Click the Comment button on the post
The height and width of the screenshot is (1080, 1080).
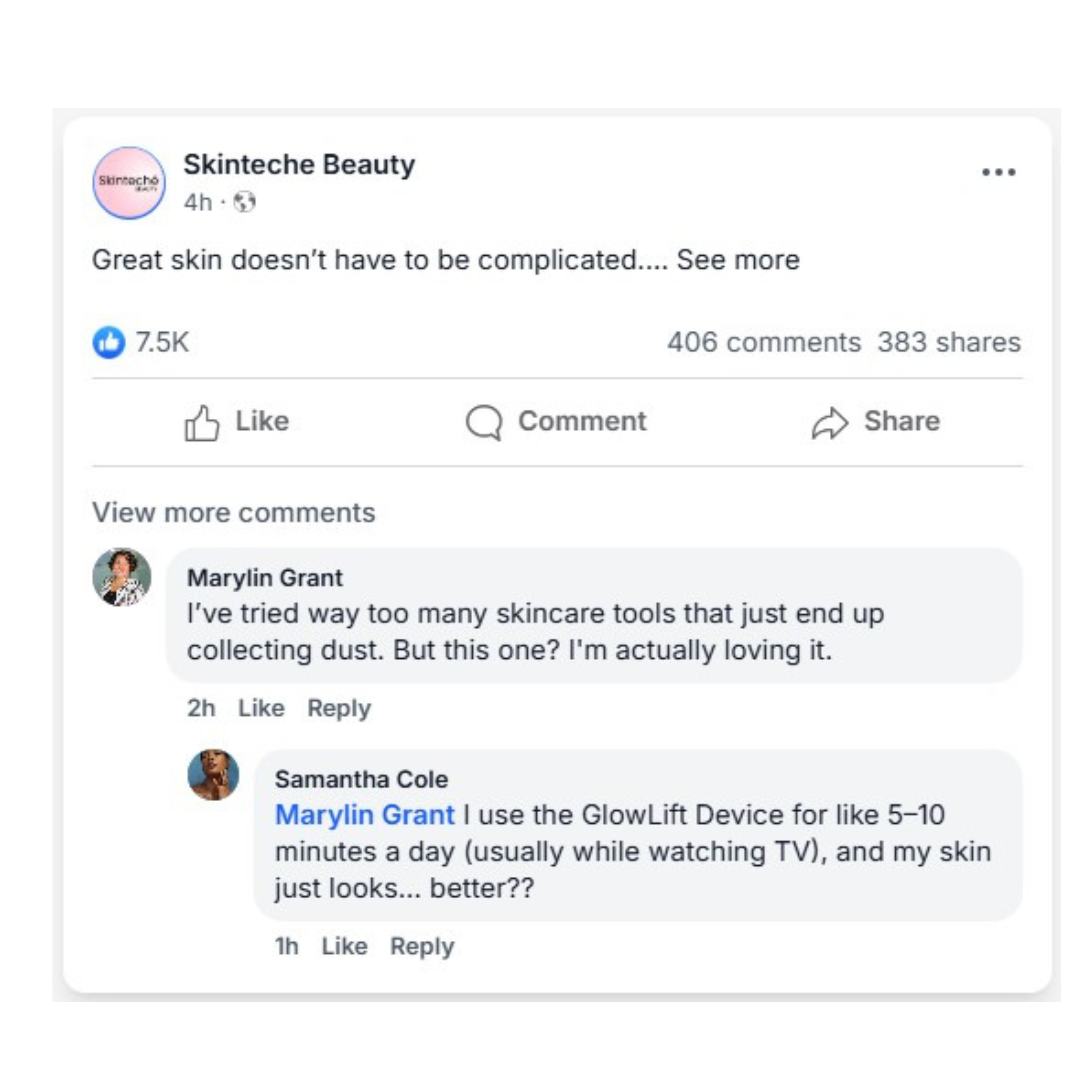[x=557, y=422]
